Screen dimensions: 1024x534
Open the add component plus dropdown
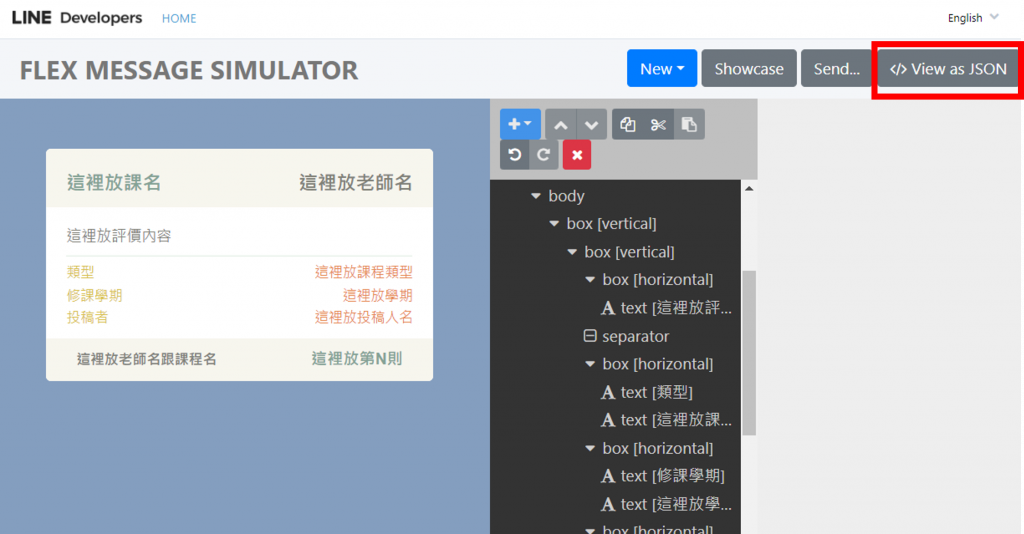tap(520, 124)
